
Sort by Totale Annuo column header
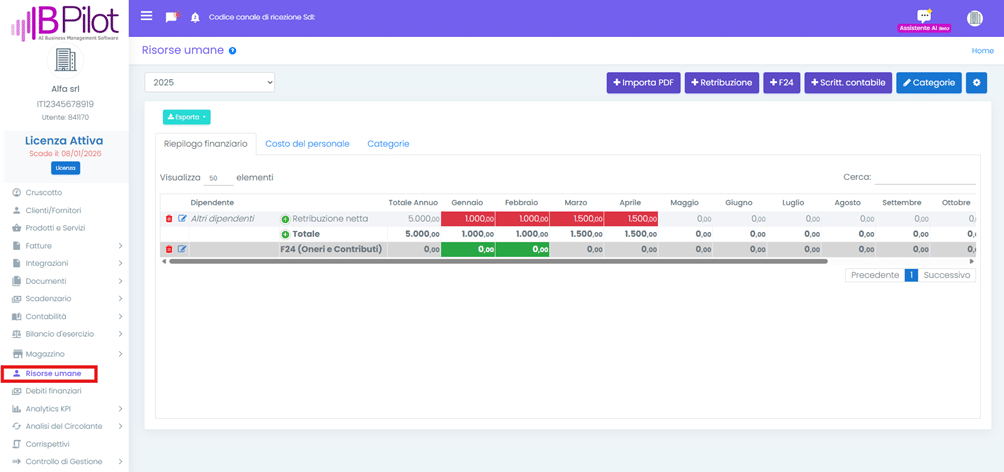[414, 202]
